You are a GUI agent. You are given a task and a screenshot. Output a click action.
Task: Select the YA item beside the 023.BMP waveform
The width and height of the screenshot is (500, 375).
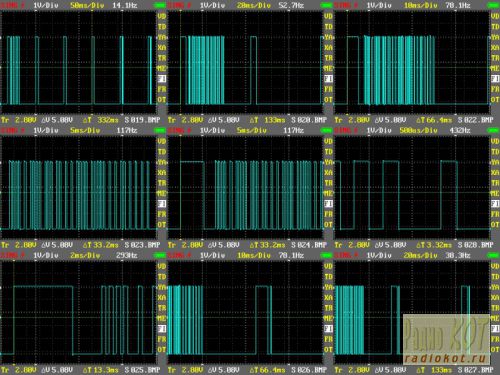[162, 162]
